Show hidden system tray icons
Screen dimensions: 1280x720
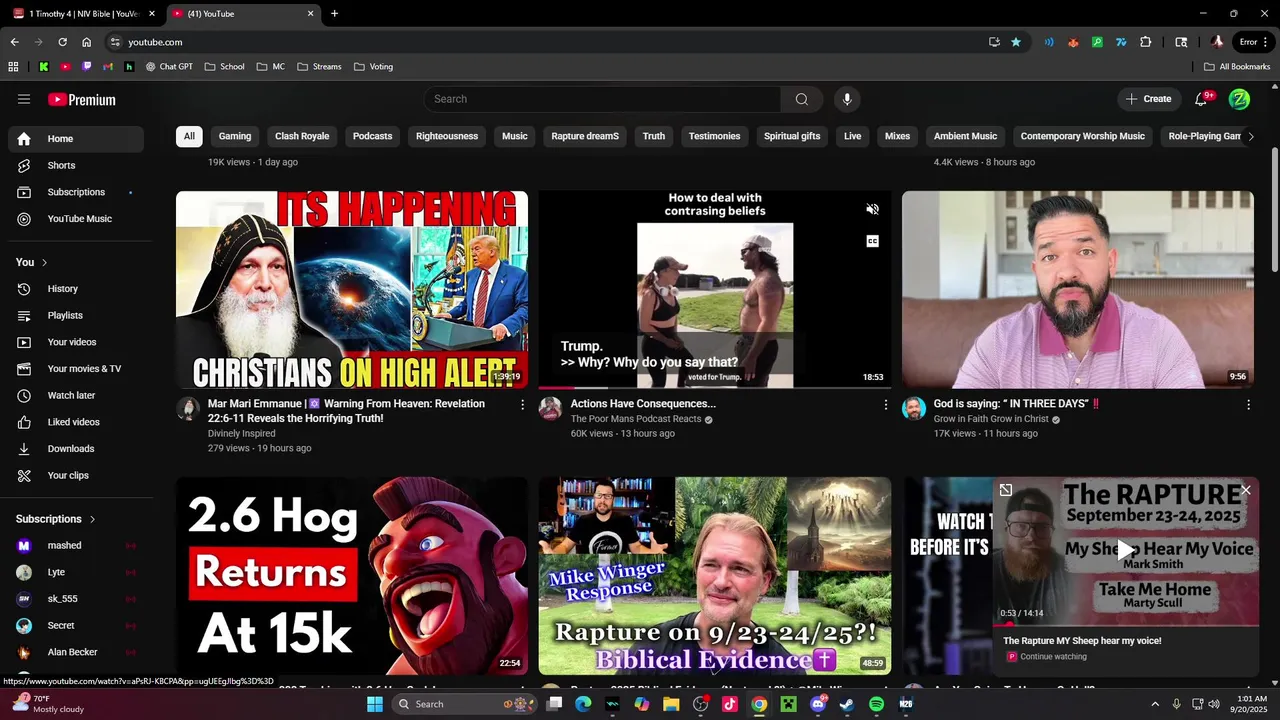(1155, 704)
